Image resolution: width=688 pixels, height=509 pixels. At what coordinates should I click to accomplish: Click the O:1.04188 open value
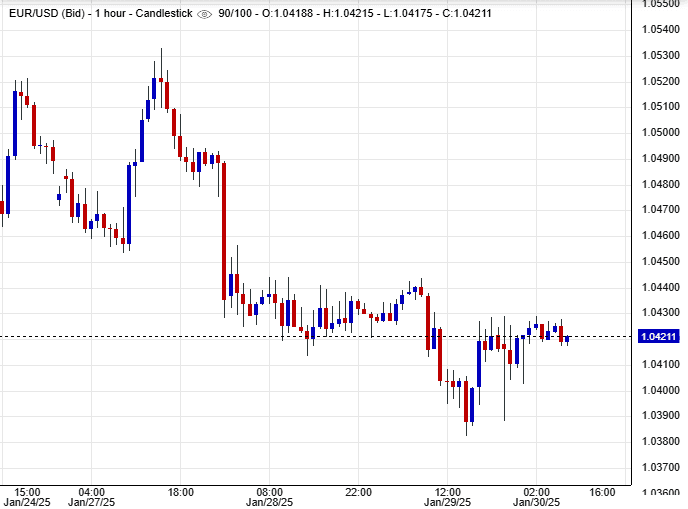point(287,14)
